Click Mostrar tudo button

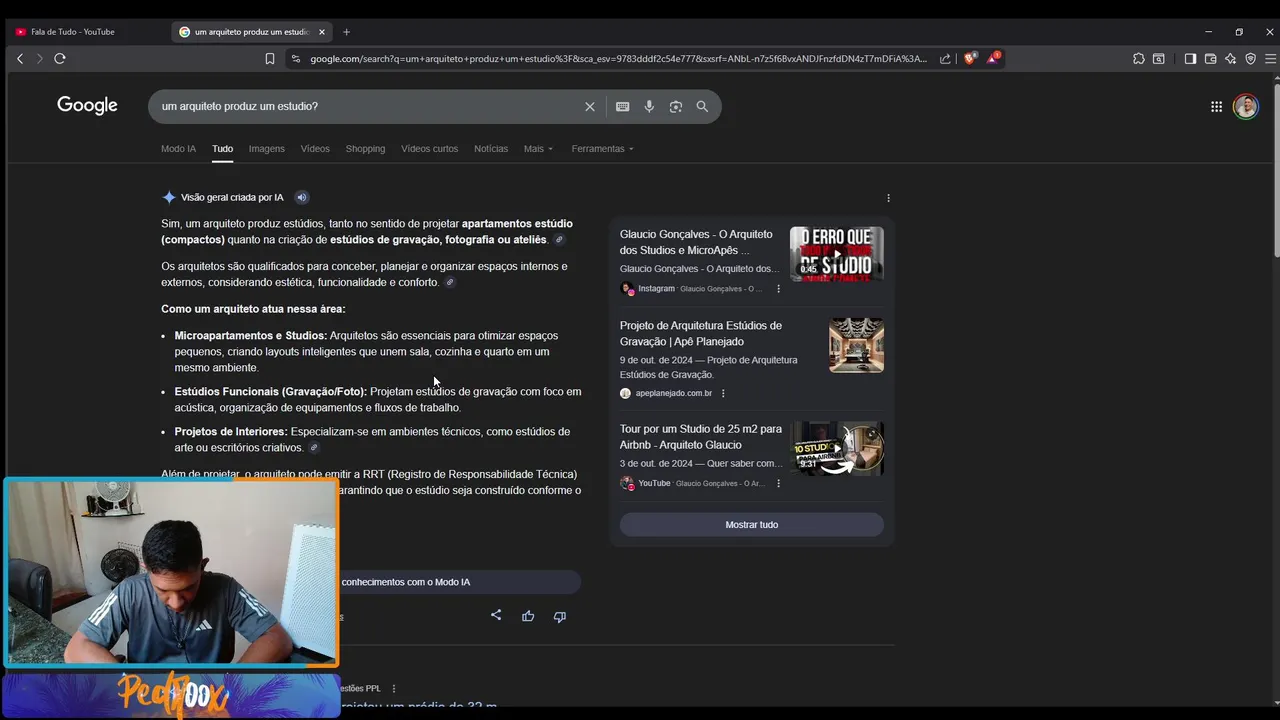(x=752, y=525)
